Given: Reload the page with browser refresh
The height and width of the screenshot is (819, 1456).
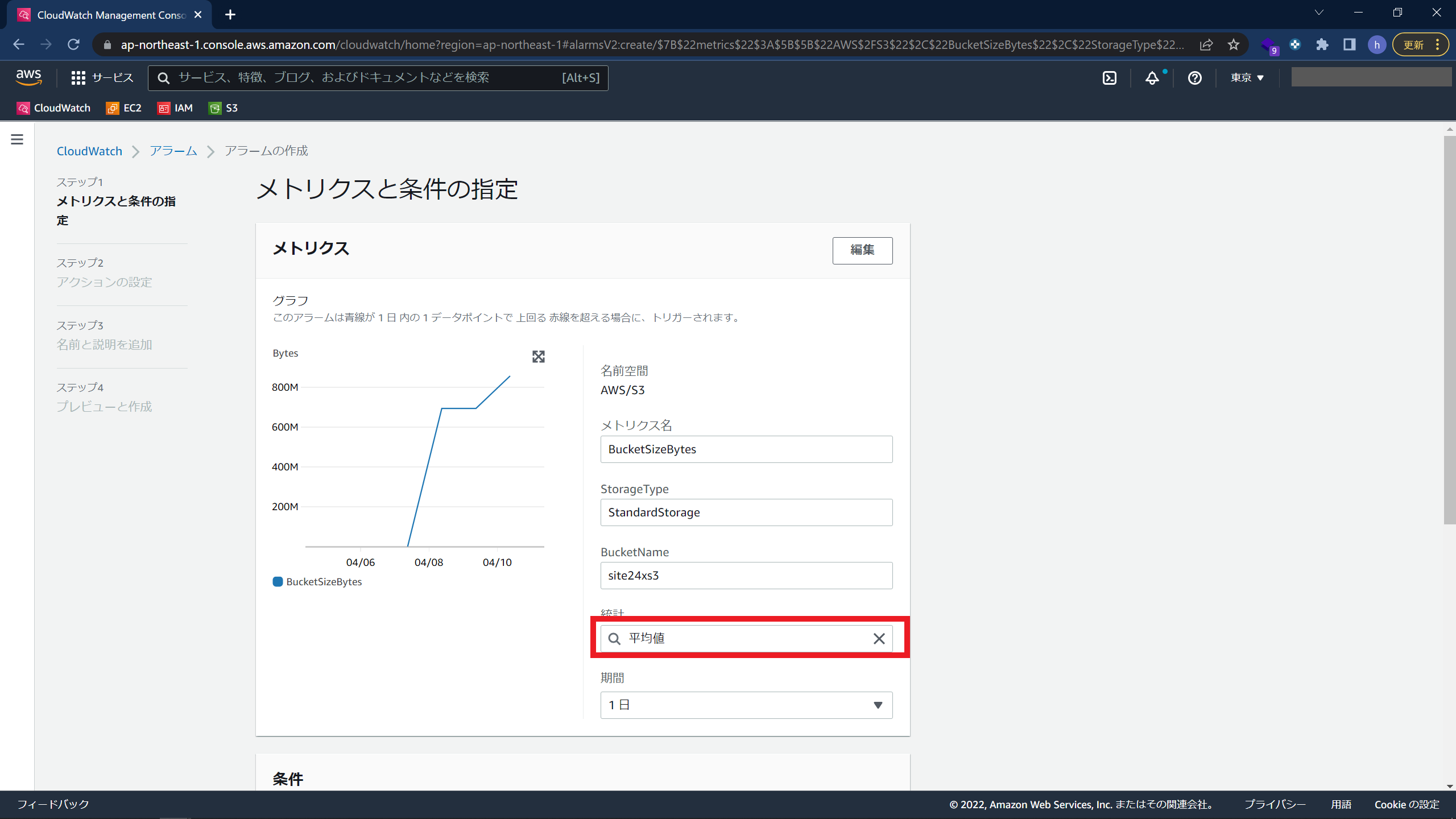Looking at the screenshot, I should [73, 44].
